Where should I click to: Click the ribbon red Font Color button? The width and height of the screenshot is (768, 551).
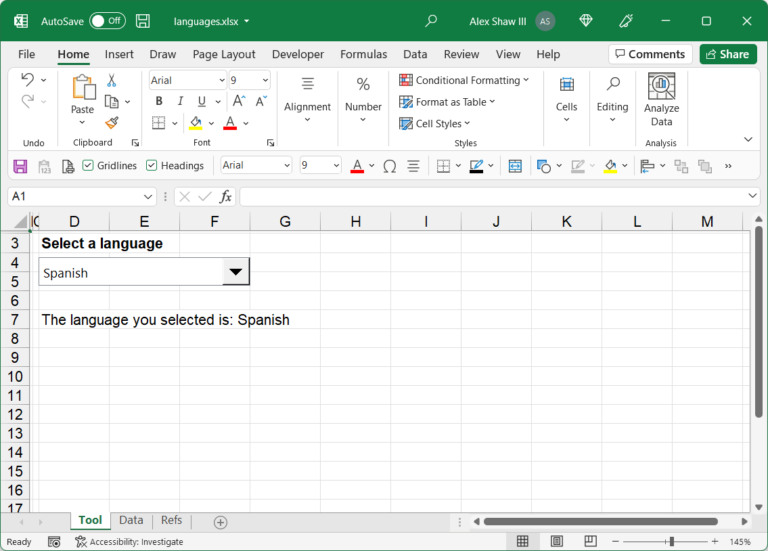230,122
